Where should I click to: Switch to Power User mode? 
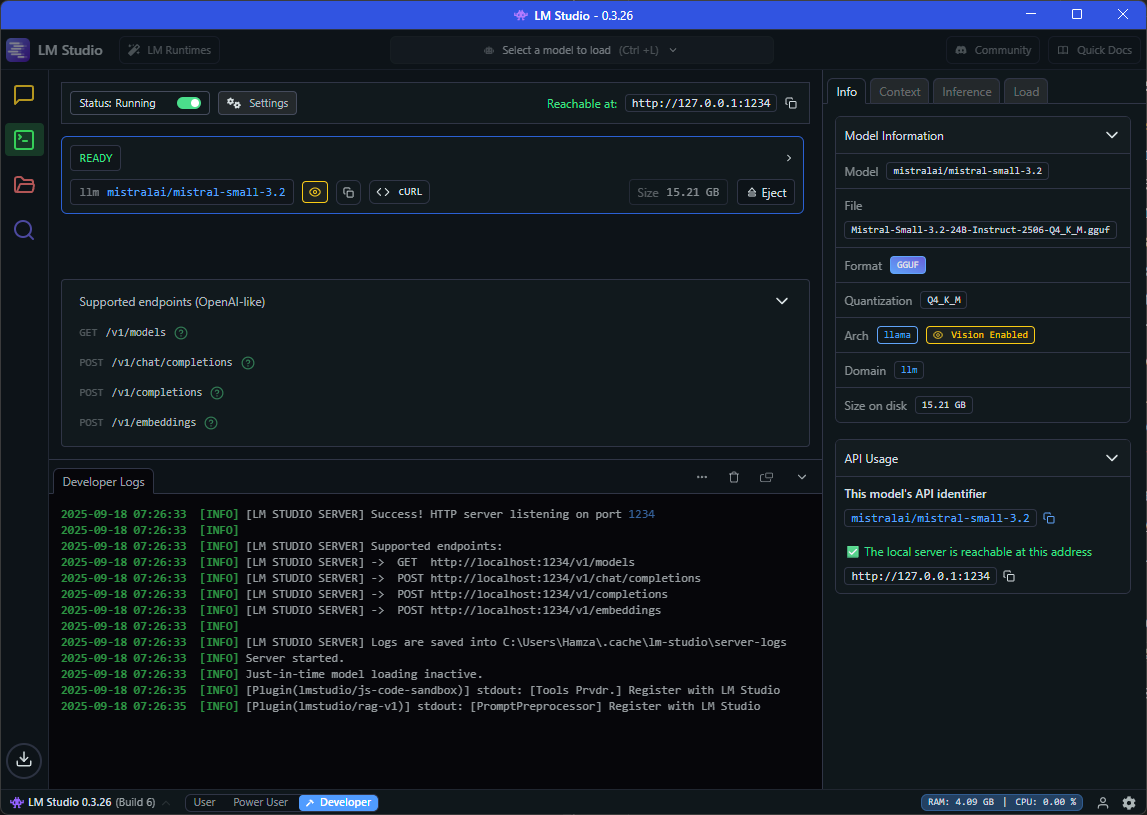pyautogui.click(x=260, y=802)
